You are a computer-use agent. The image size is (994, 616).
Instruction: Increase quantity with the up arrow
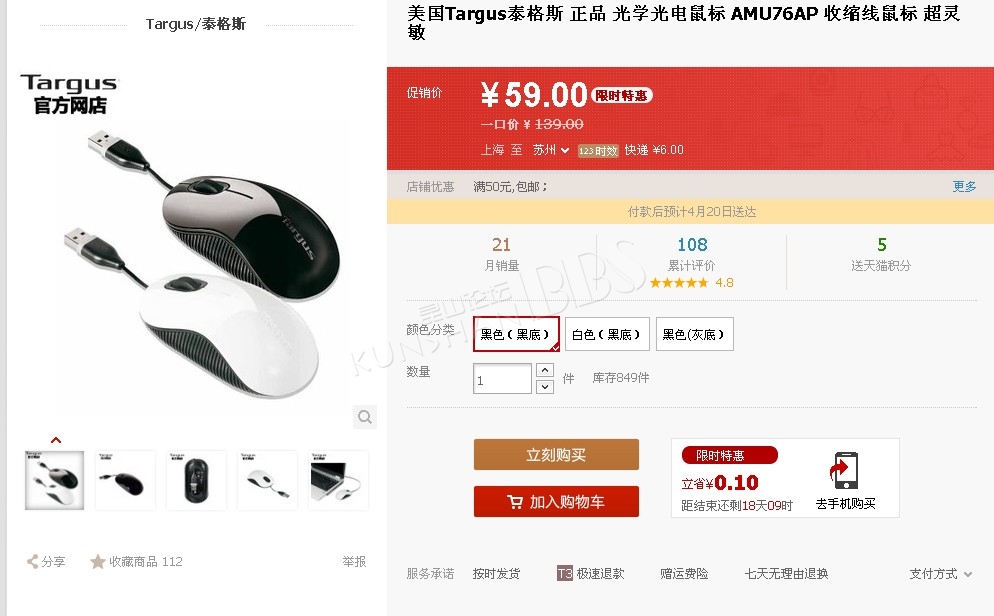(x=545, y=370)
